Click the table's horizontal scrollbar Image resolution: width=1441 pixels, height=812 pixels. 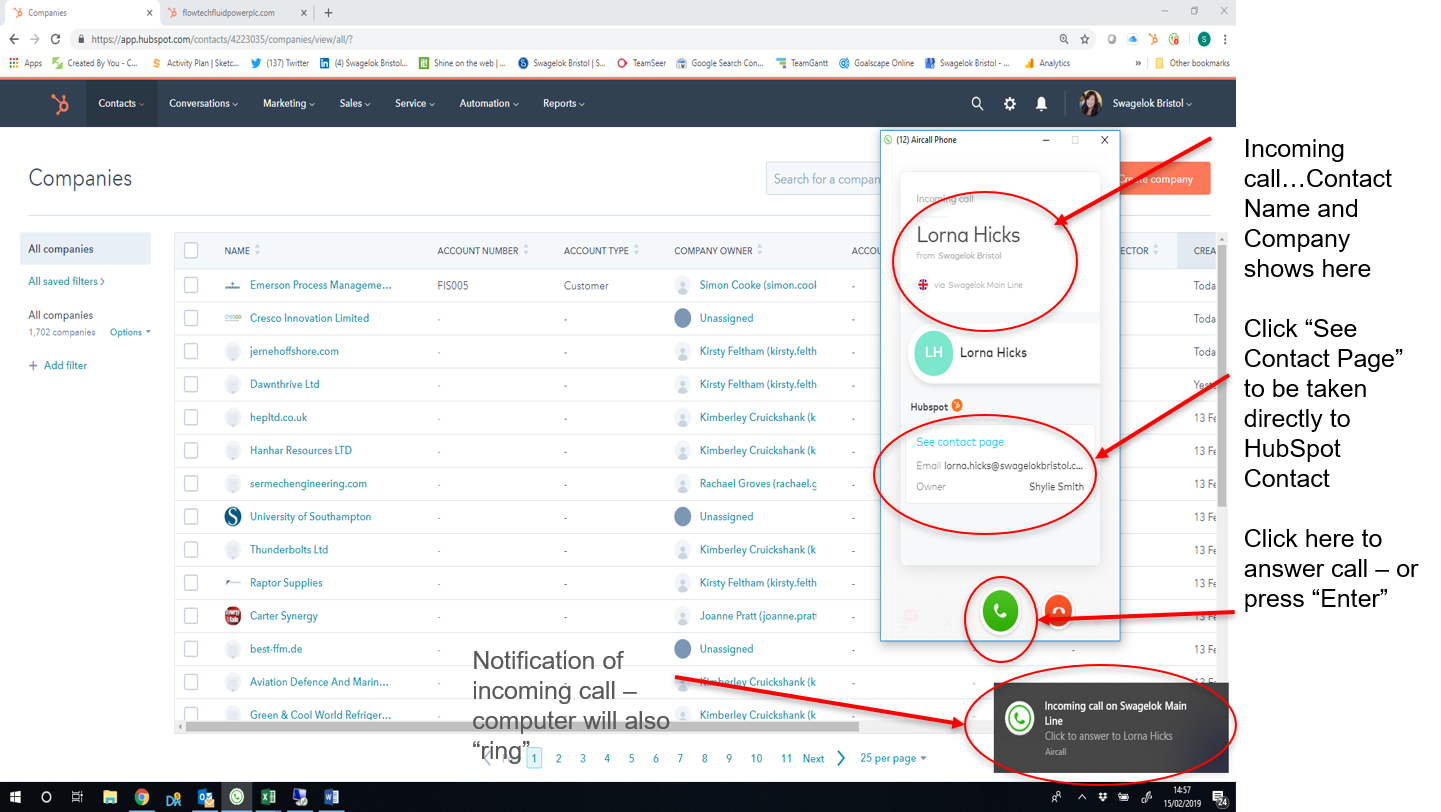tap(521, 727)
